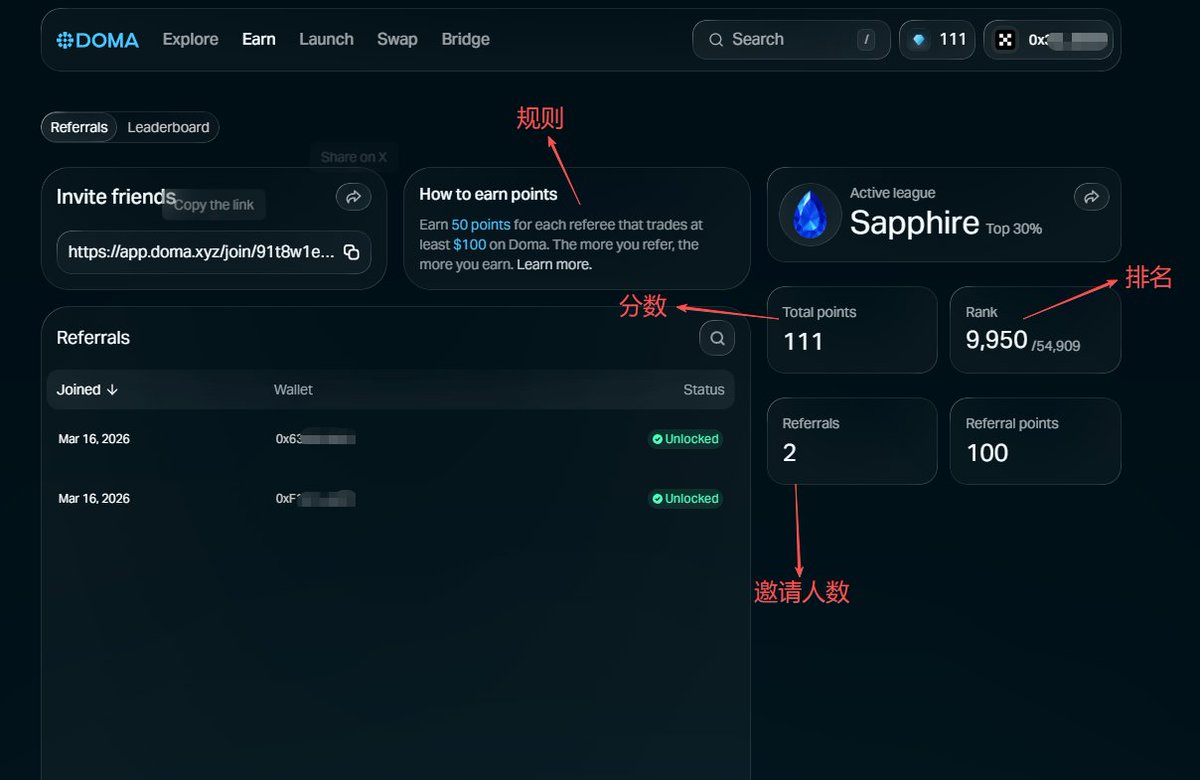
Task: Select the 0x63 wallet row
Action: pyautogui.click(x=391, y=439)
